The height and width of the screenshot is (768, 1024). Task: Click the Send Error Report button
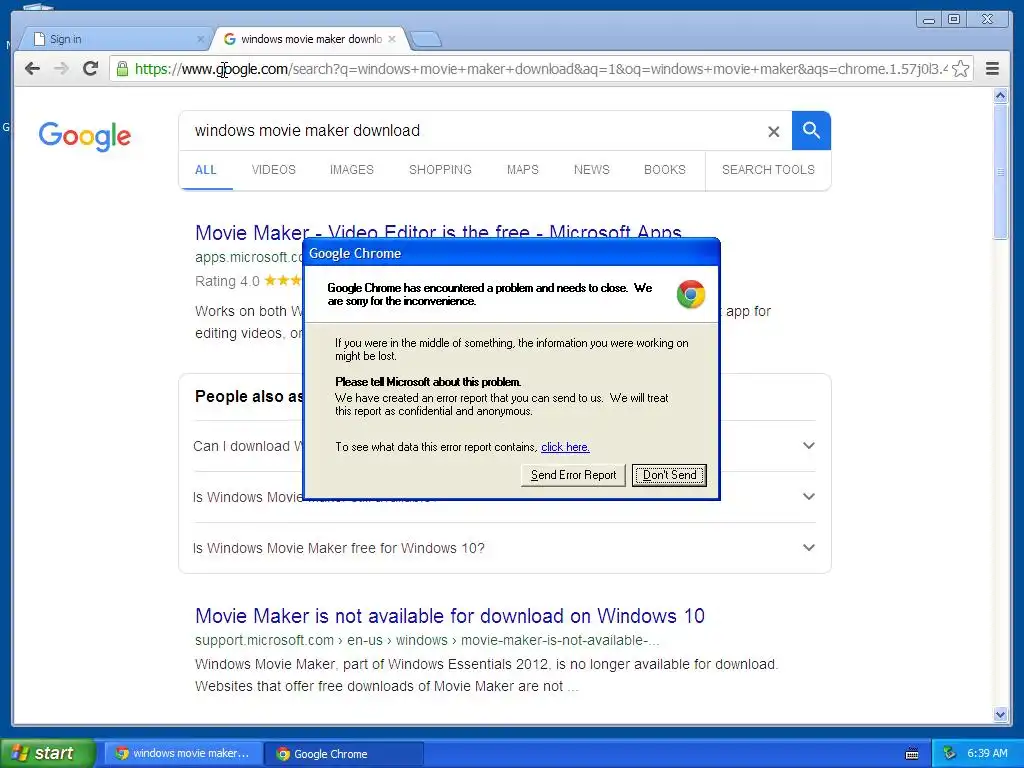click(x=573, y=475)
